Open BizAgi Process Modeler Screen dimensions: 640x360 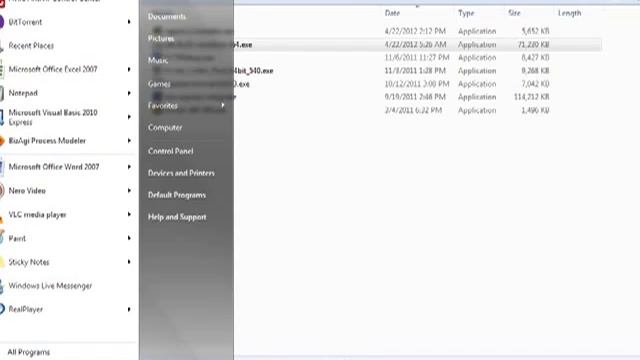(x=47, y=141)
